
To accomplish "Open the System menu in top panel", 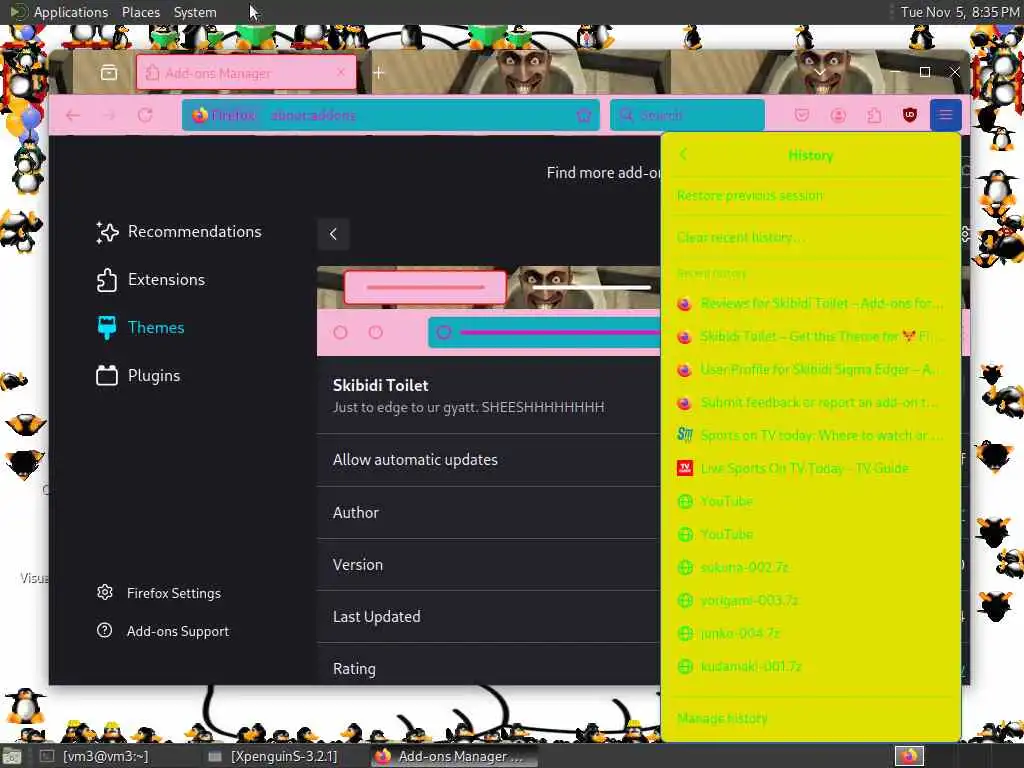I will tap(195, 12).
